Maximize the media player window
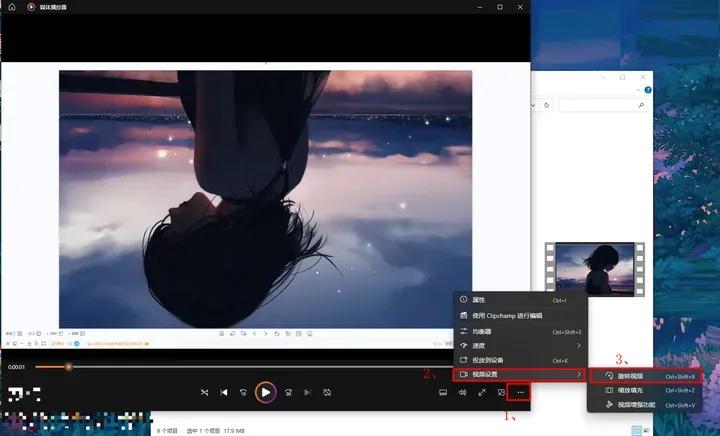720x436 pixels. 500,7
